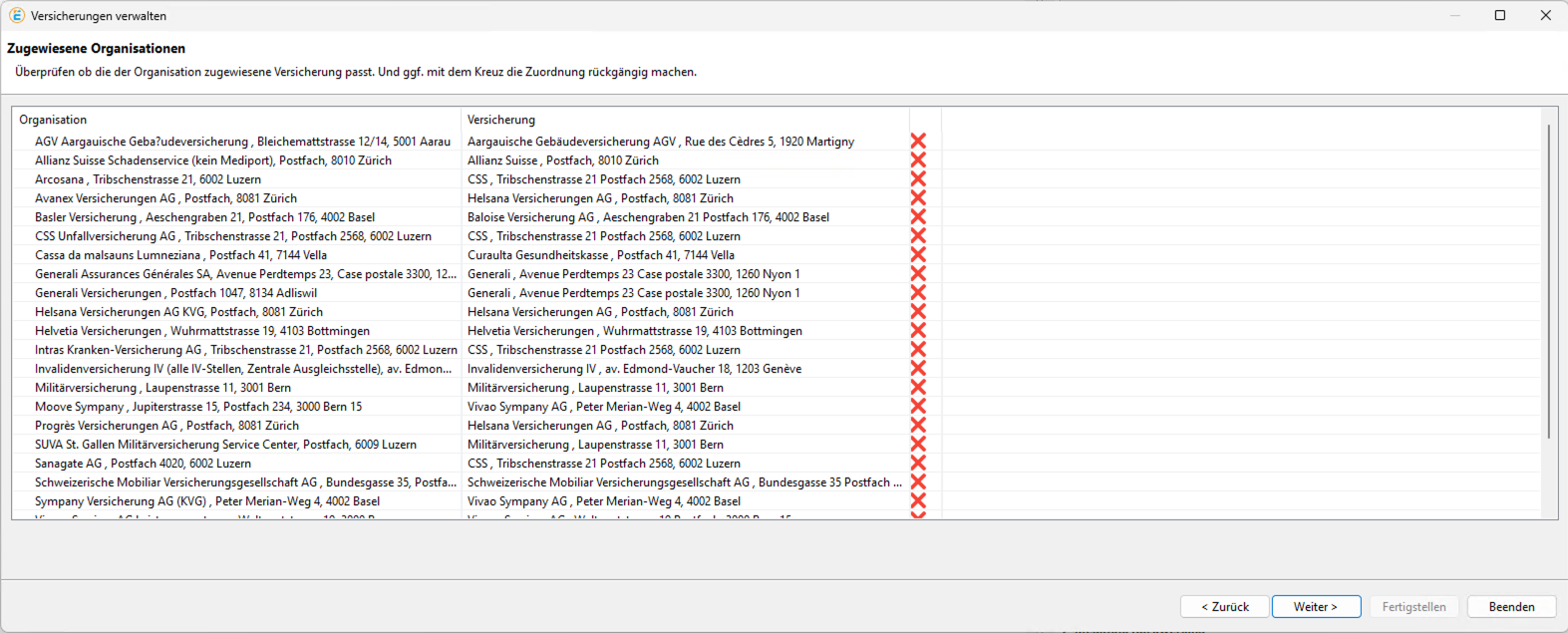Undo CSS Unfallversicherung AG assignment
The width and height of the screenshot is (1568, 633).
point(918,236)
